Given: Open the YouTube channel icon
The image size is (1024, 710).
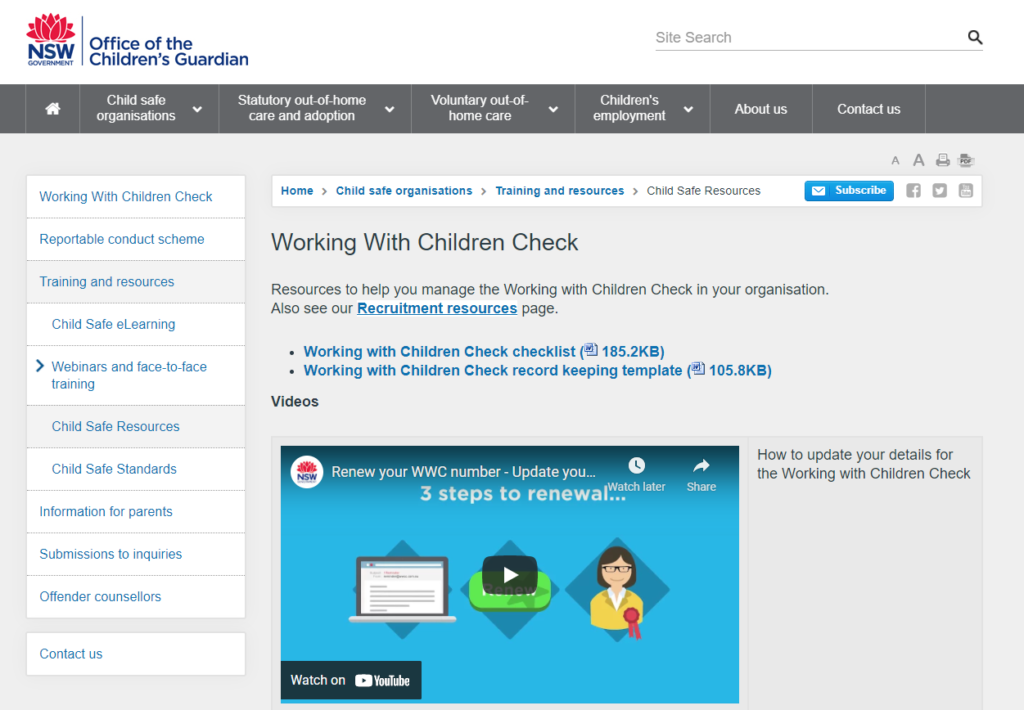Looking at the screenshot, I should pos(965,190).
